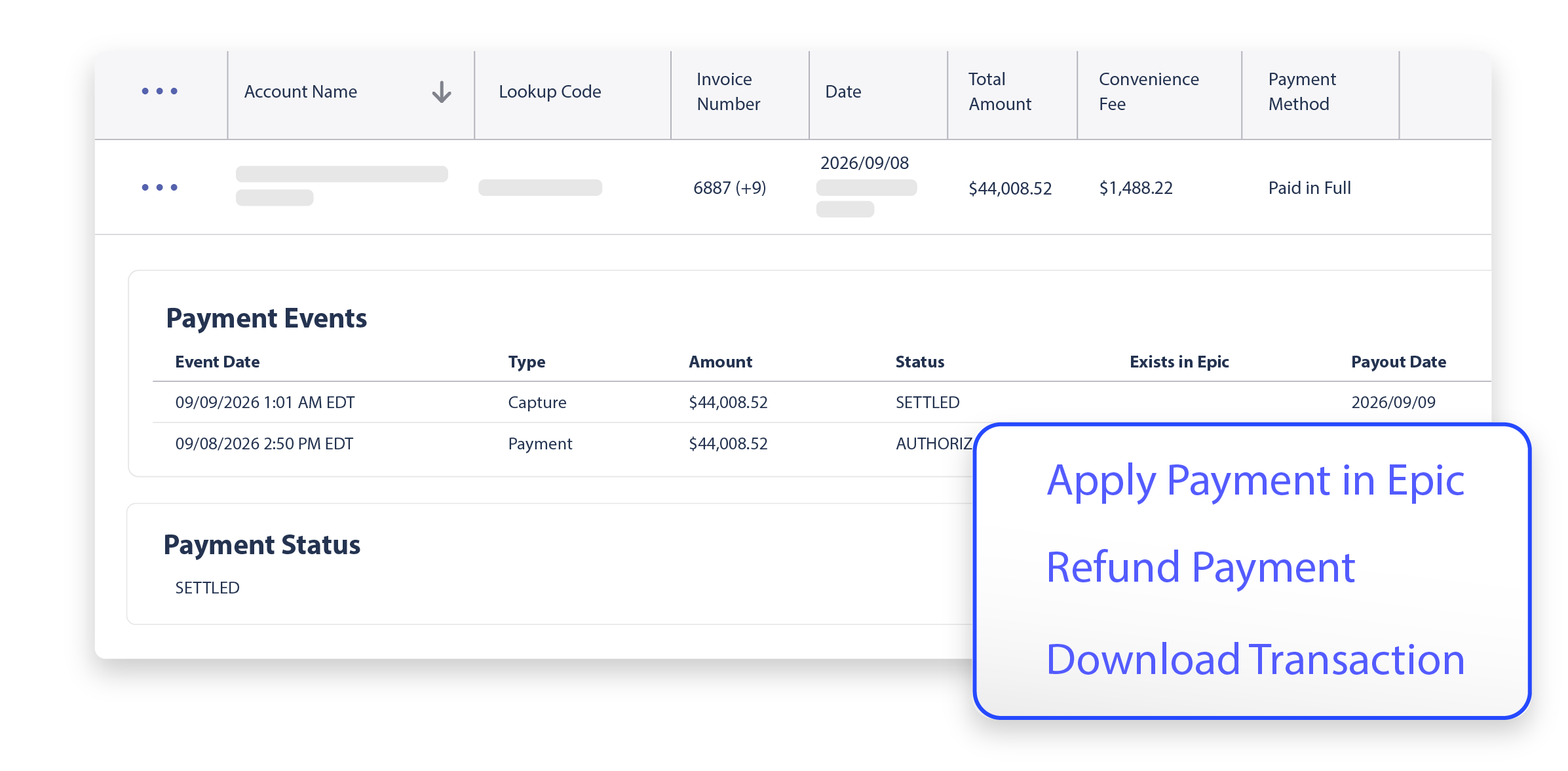Click the Capture event type
This screenshot has height=771, width=1568.
[x=537, y=403]
